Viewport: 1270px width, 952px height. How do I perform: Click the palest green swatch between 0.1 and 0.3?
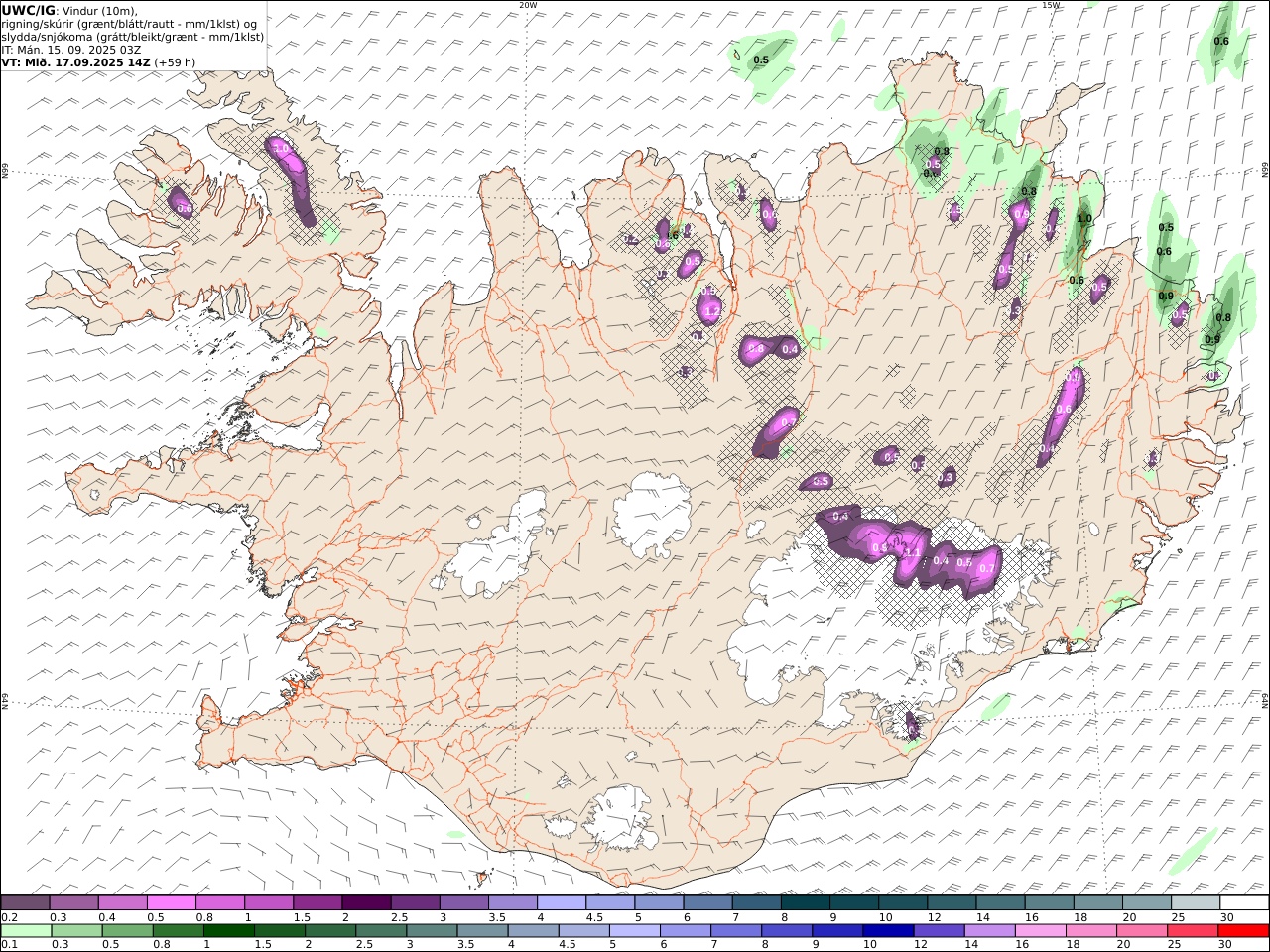26,930
